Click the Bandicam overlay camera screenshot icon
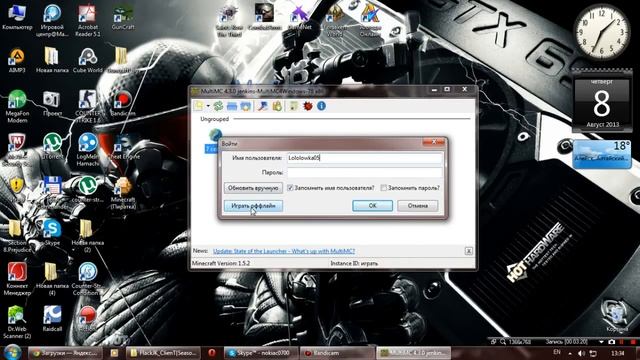 (x=611, y=342)
